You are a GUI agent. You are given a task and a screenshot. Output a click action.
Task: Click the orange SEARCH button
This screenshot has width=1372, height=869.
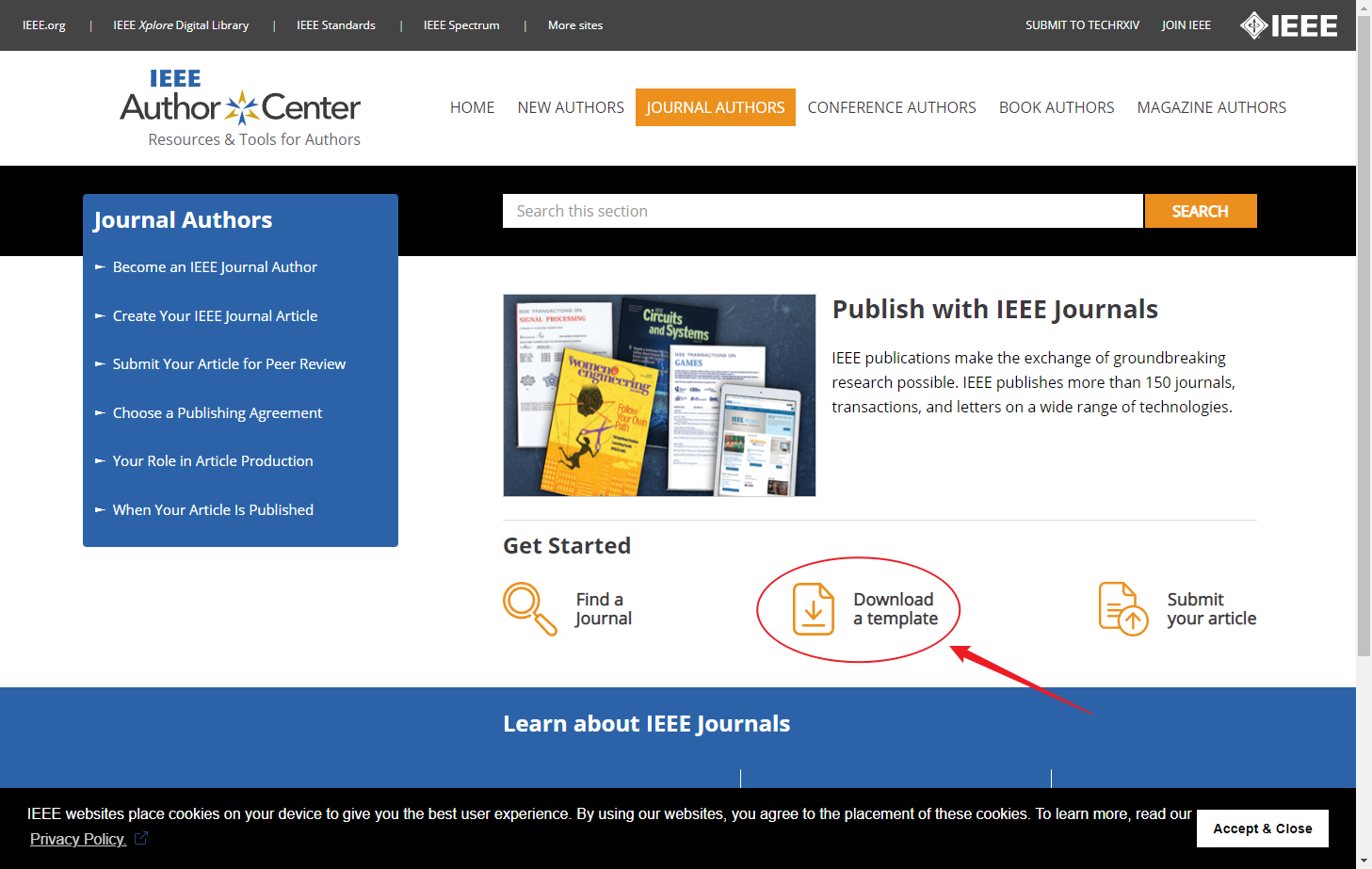point(1201,211)
